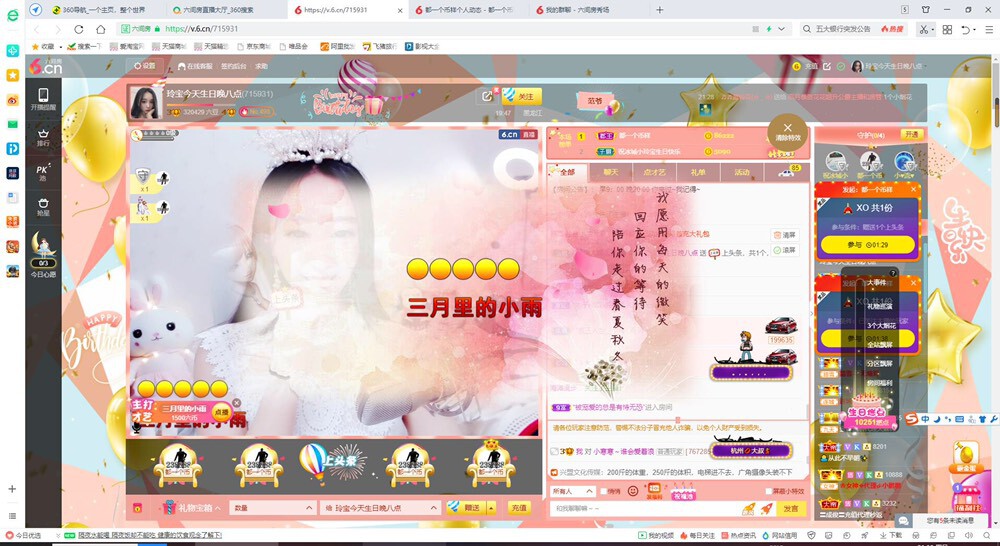Switch to the 活动 tab
The width and height of the screenshot is (1000, 546).
tap(742, 172)
